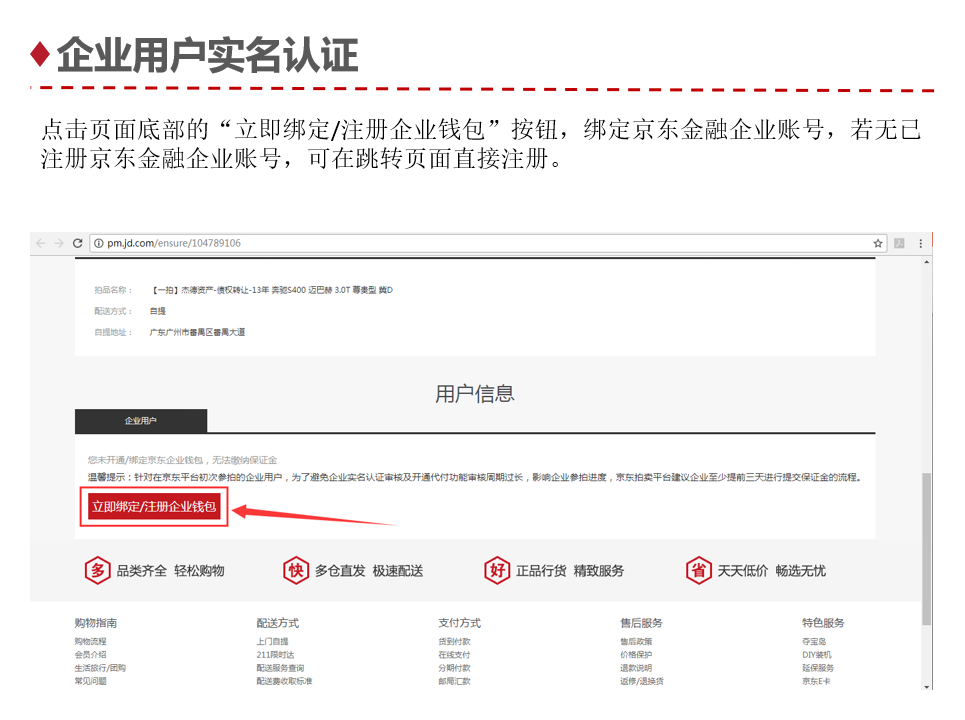Screen dimensions: 965x720
Task: Open 生活旅行/团购 footer link
Action: (x=100, y=668)
